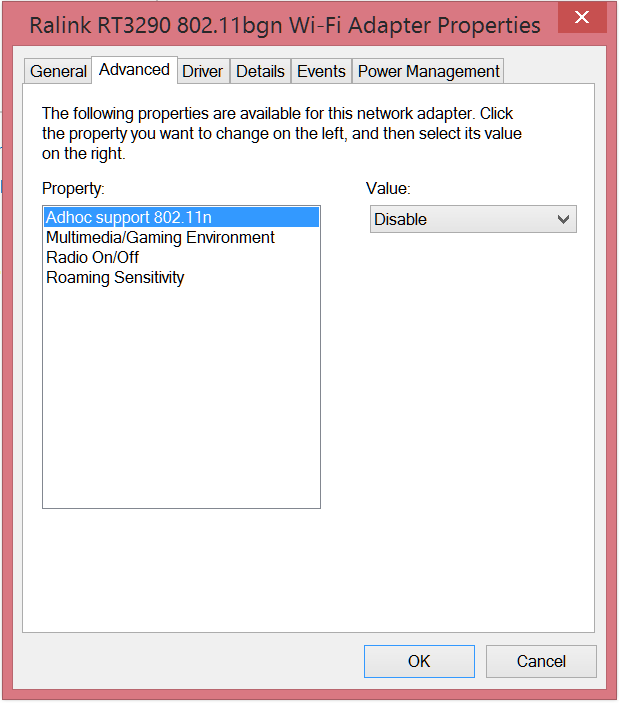Switch to the General tab
This screenshot has height=703, width=619.
(x=58, y=71)
